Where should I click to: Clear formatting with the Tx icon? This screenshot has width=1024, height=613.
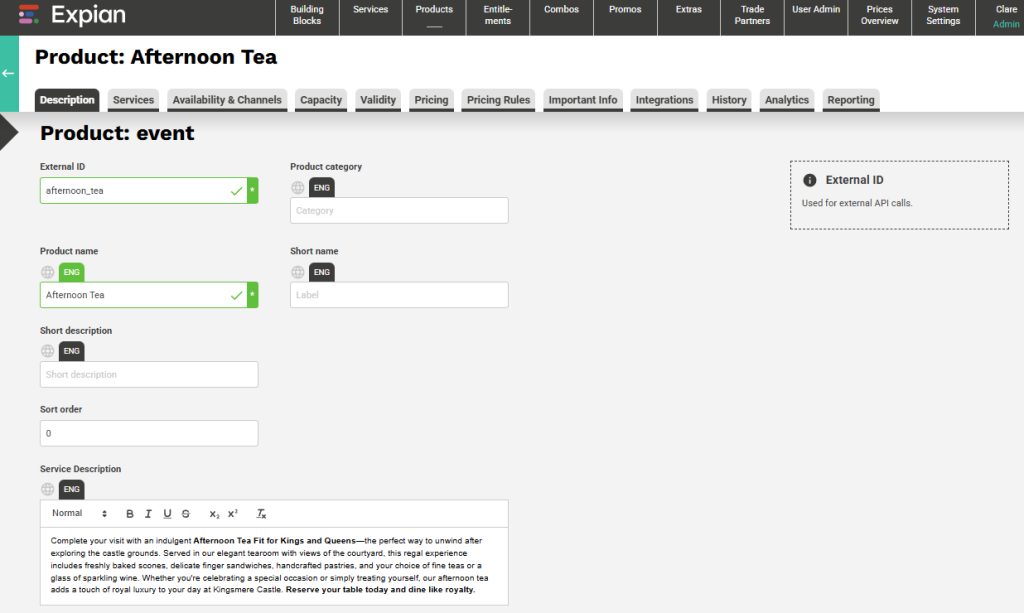tap(261, 514)
